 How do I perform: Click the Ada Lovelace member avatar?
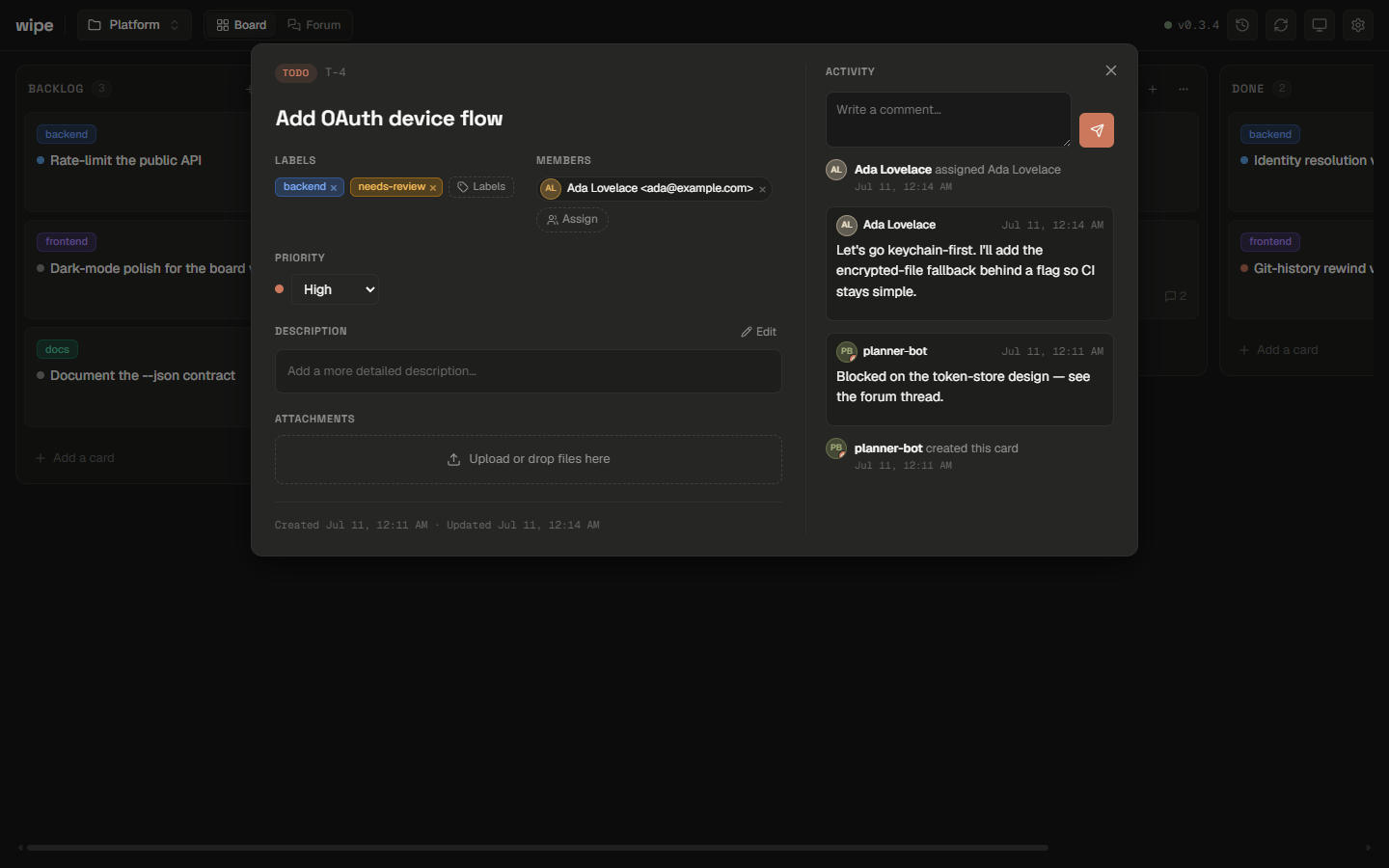(x=551, y=189)
